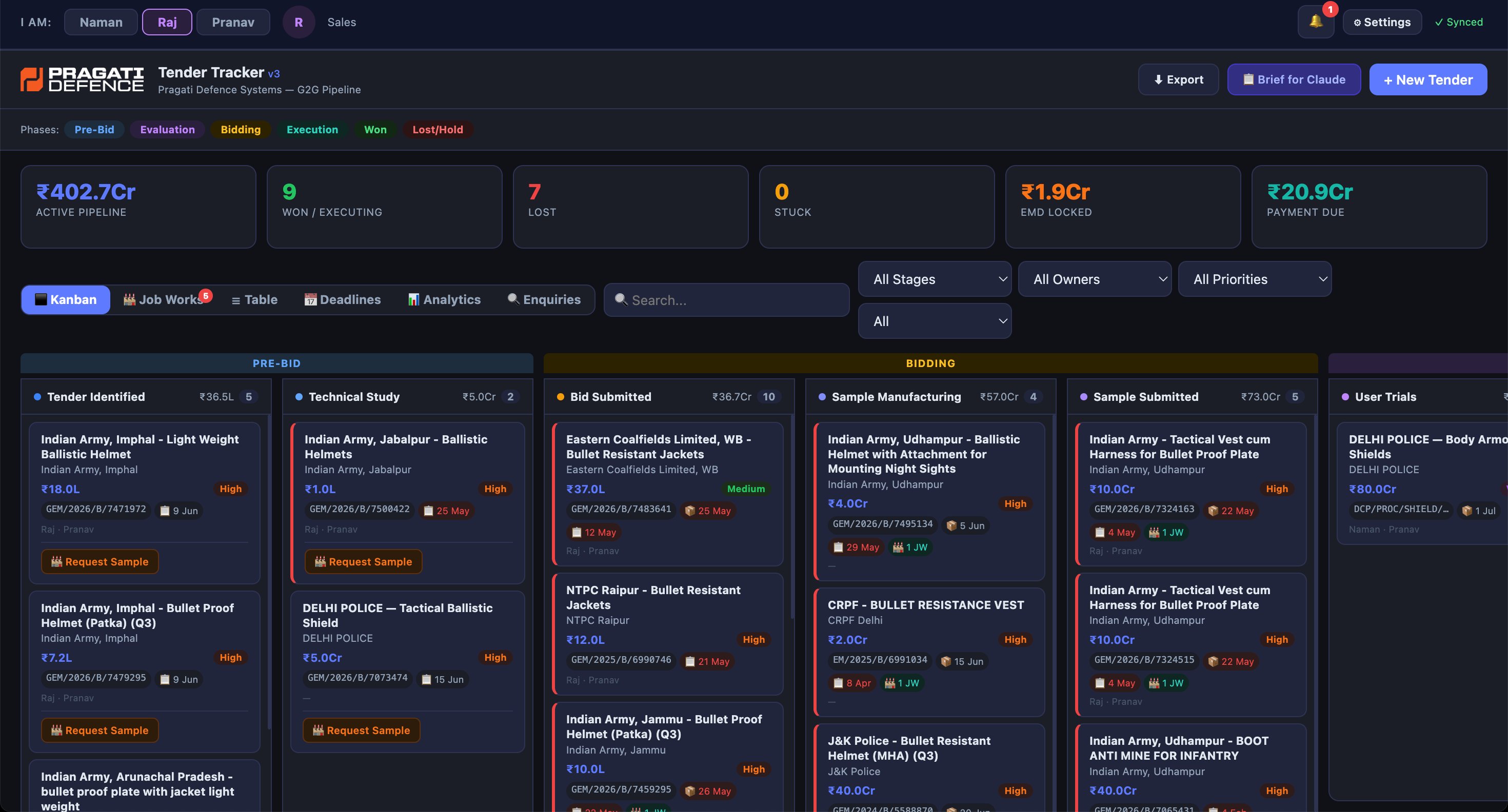Click the Medium priority badge on Eastern Coalfields
1508x812 pixels.
(746, 489)
